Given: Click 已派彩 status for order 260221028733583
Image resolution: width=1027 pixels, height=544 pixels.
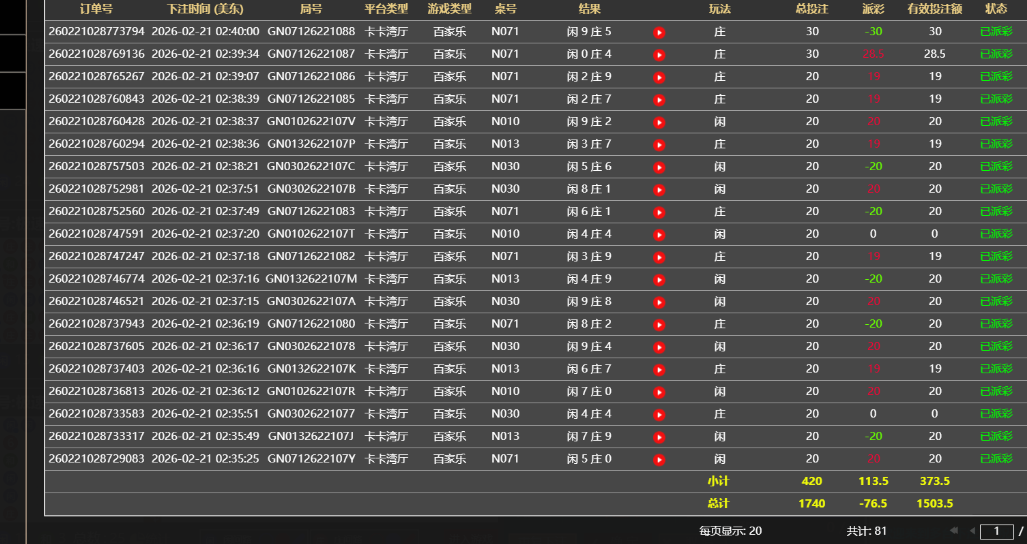Looking at the screenshot, I should point(996,414).
